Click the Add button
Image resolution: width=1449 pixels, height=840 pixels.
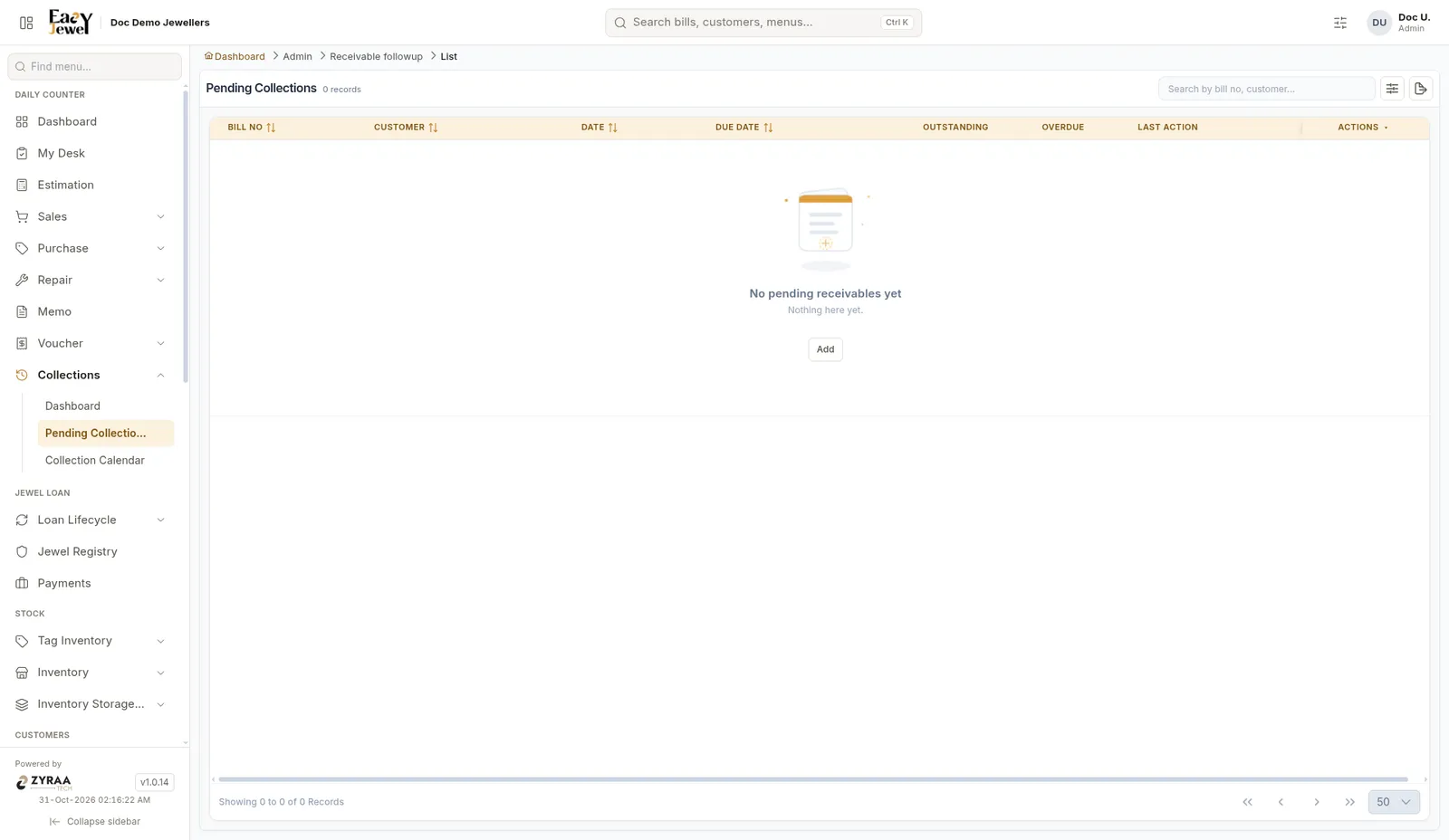[825, 349]
